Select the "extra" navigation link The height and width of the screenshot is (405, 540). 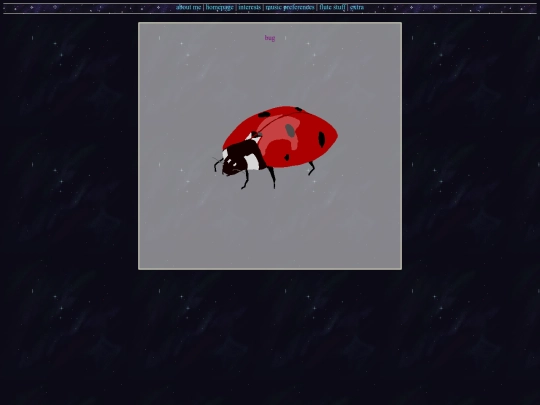tap(357, 7)
